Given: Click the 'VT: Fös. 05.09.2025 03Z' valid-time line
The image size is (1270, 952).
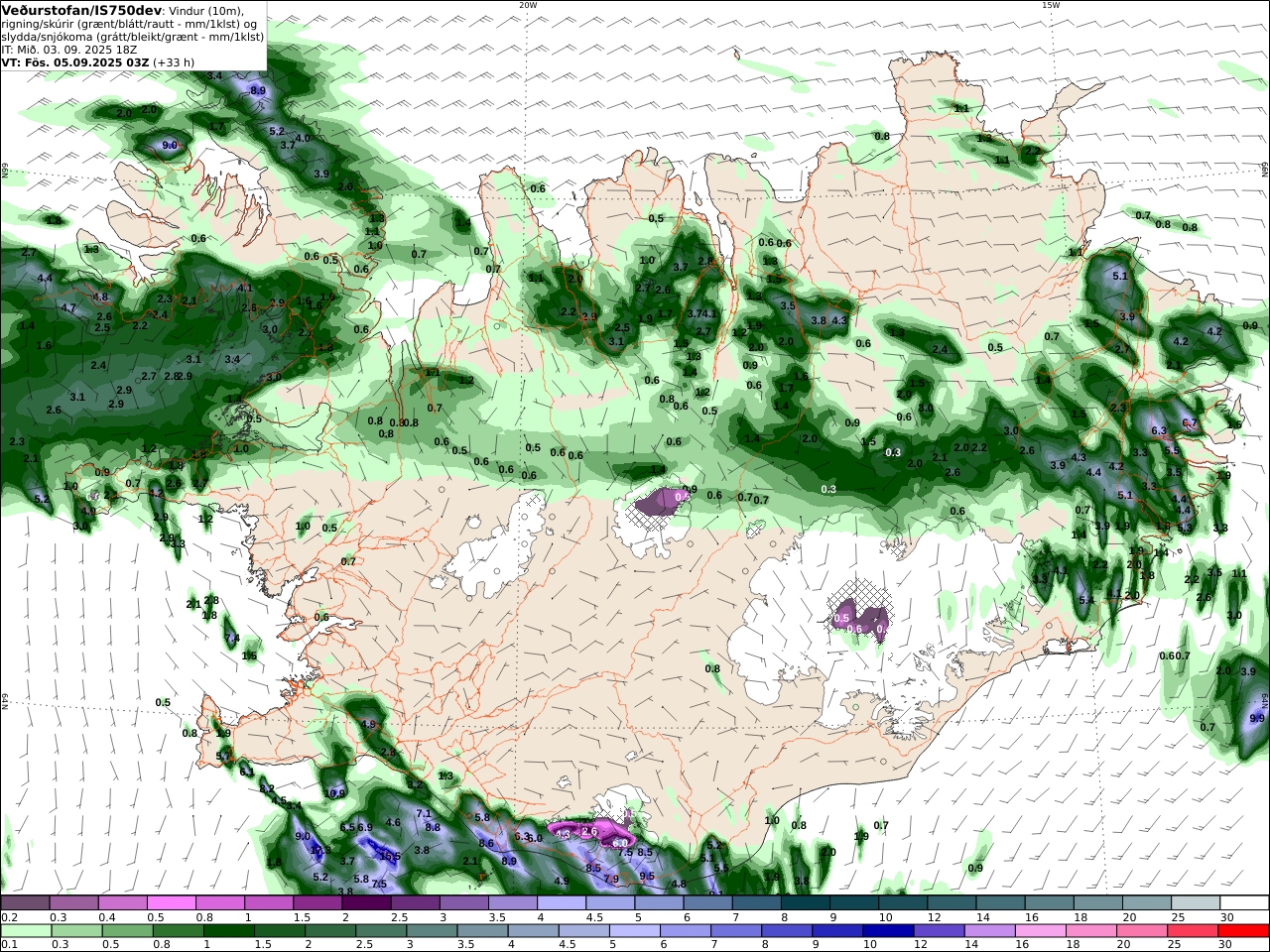Looking at the screenshot, I should click(x=75, y=61).
